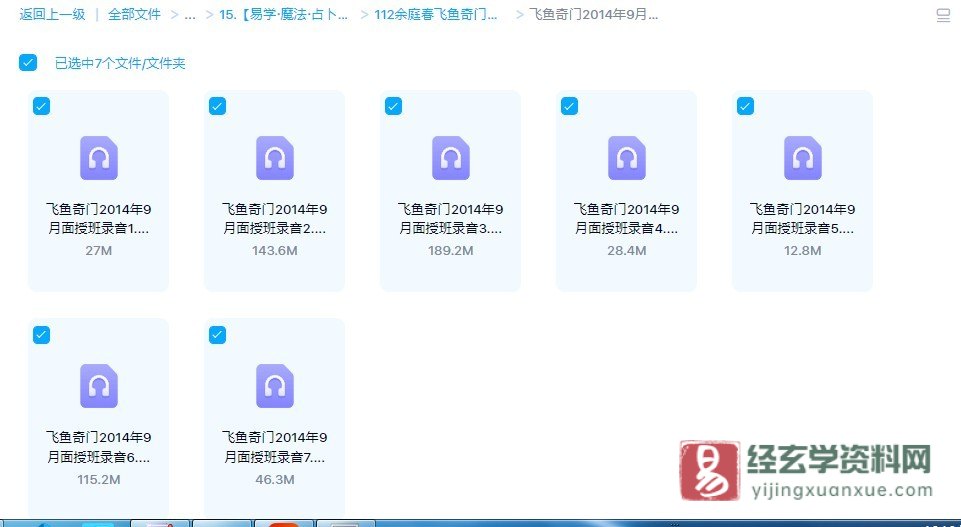Open audio icon of 面授班录音1 file

tap(99, 158)
